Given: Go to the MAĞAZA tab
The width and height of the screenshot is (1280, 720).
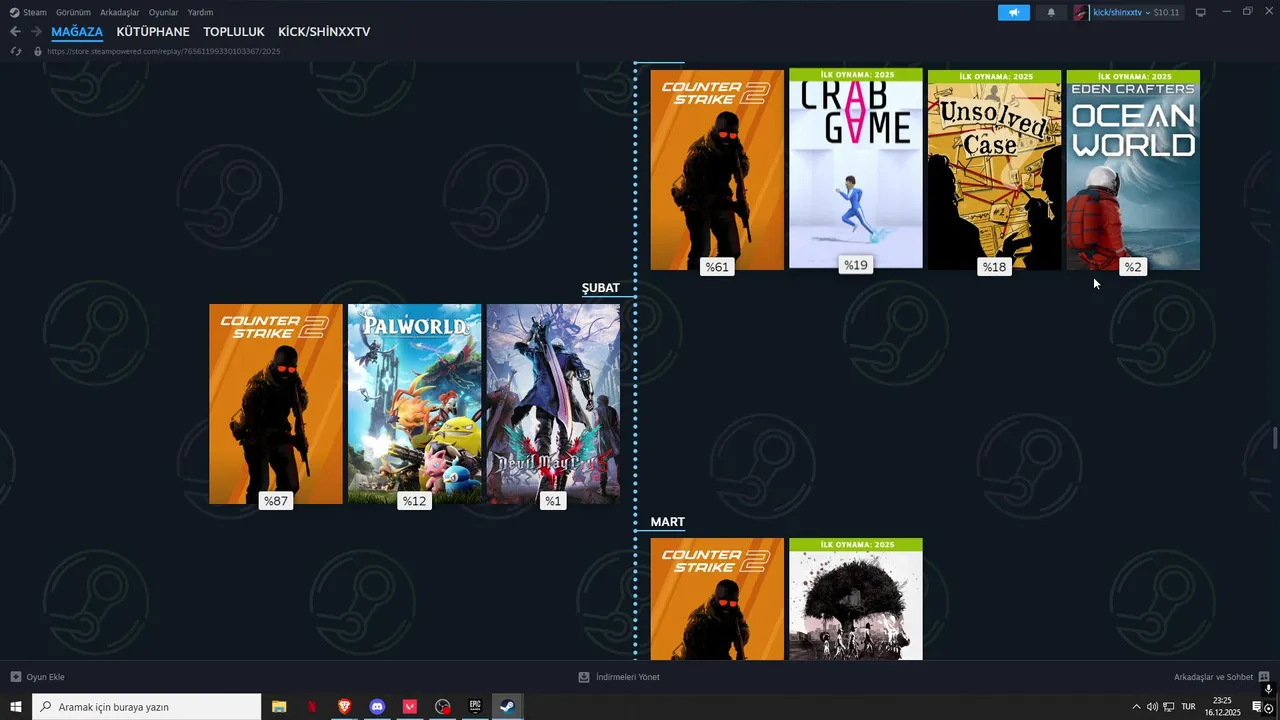Looking at the screenshot, I should [x=77, y=32].
